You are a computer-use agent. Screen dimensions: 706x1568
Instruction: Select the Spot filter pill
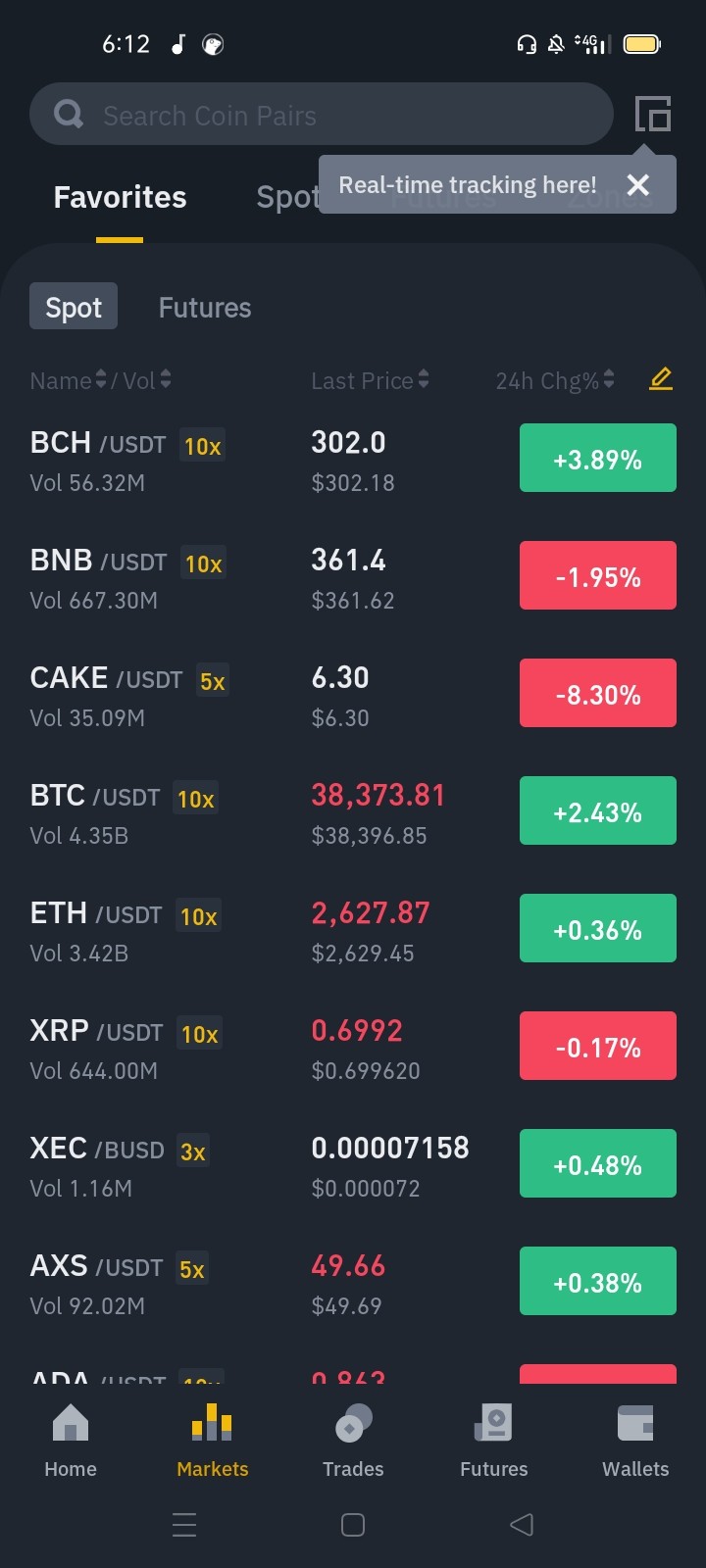pyautogui.click(x=74, y=307)
